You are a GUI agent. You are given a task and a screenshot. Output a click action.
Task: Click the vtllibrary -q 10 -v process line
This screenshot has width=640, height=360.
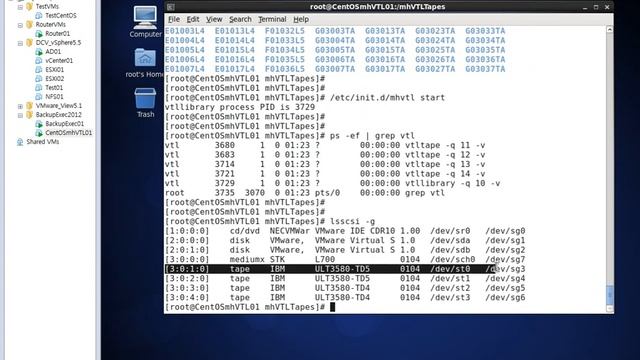[333, 183]
